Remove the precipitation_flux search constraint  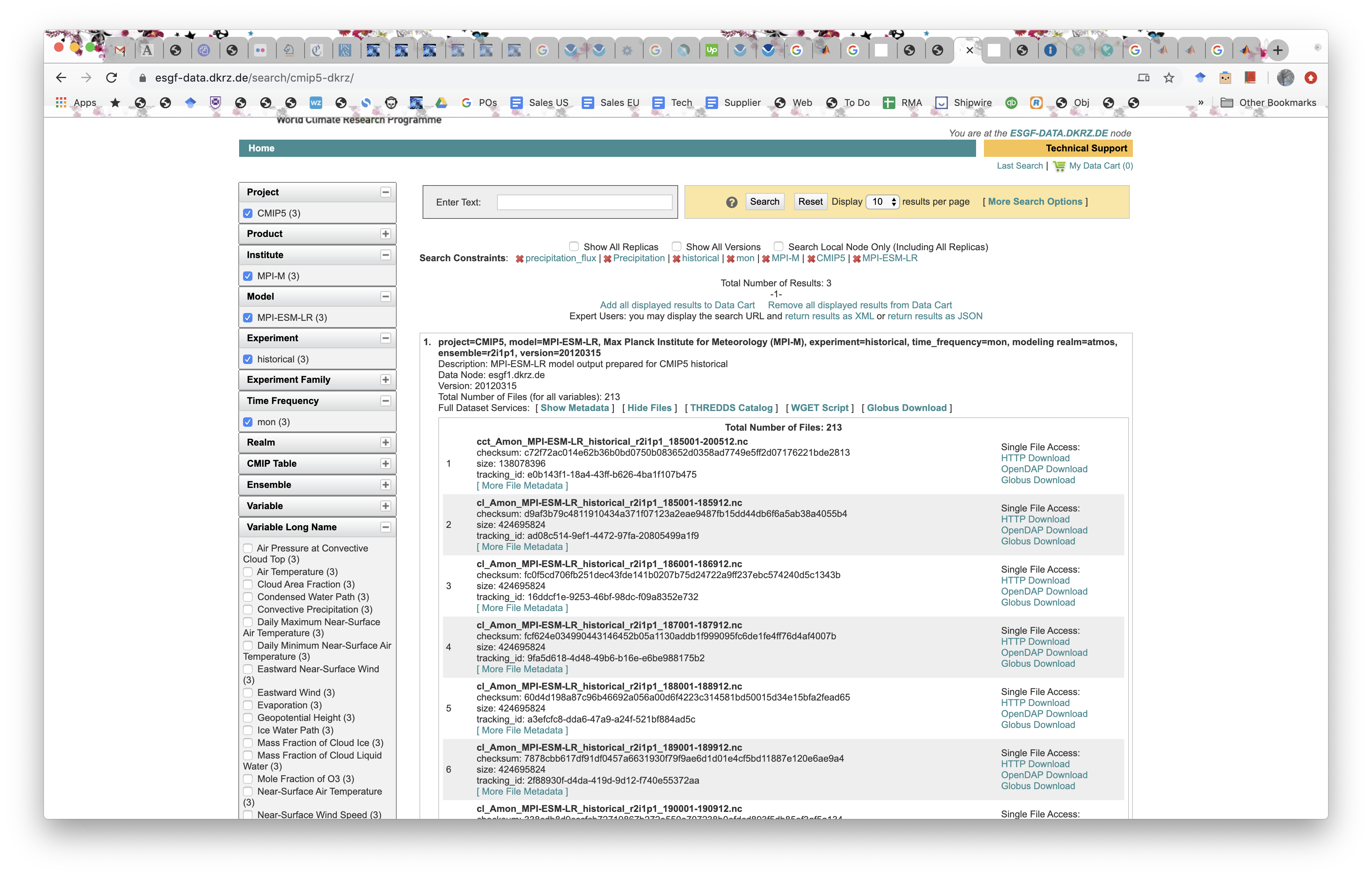coord(519,259)
